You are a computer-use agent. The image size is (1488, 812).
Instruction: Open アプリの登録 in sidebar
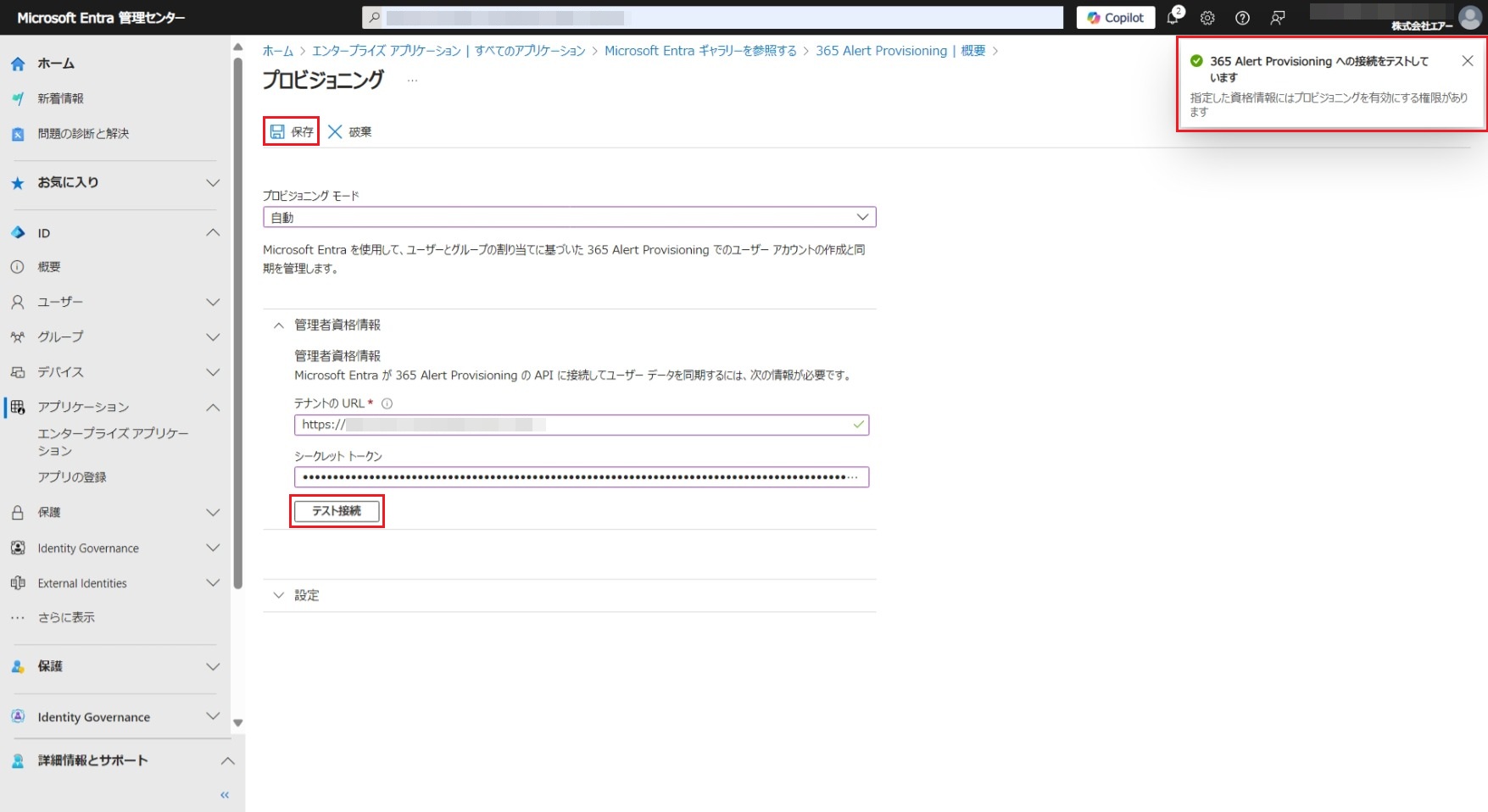(x=72, y=477)
